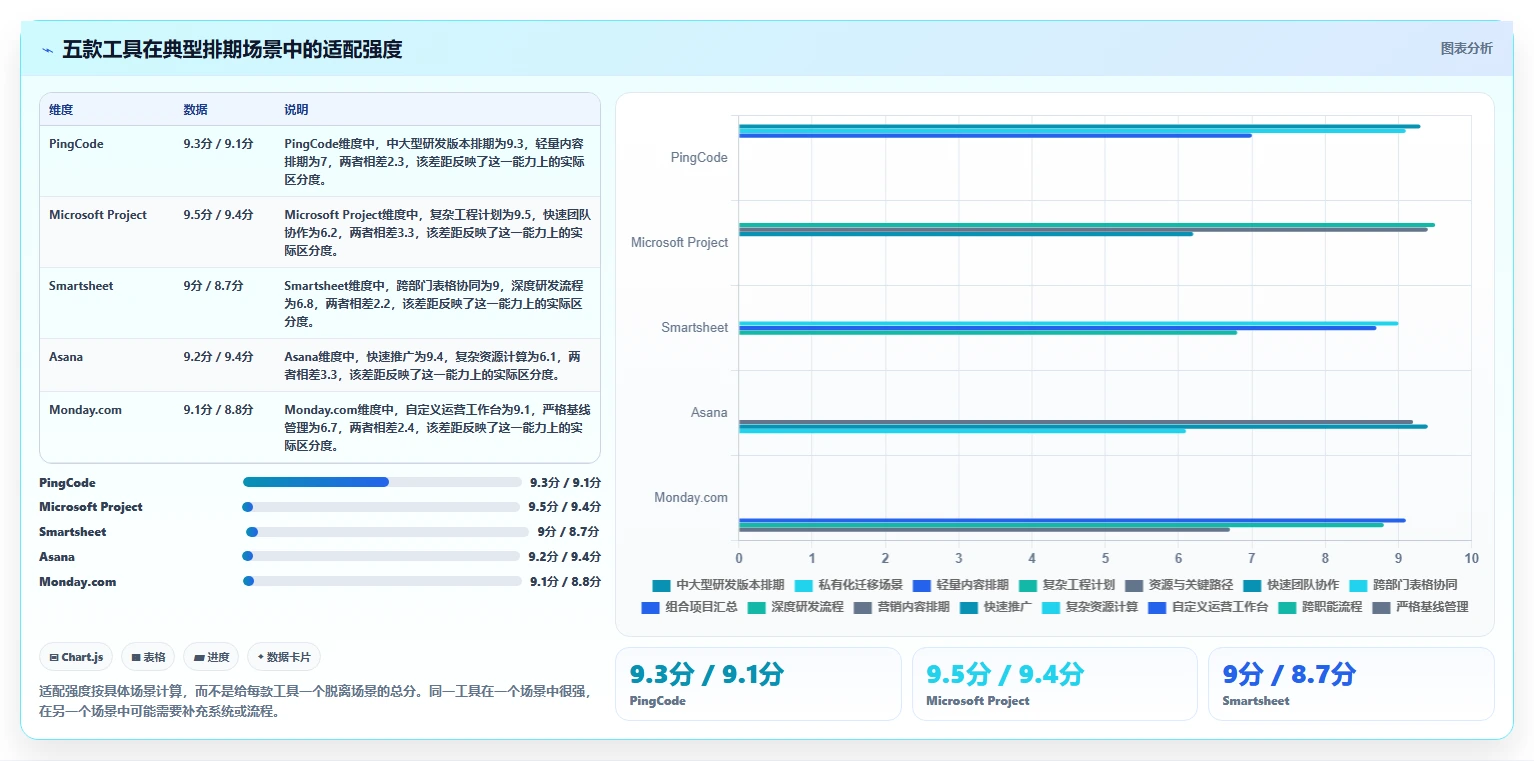The width and height of the screenshot is (1534, 761).
Task: Click the Smartsheet progress bar
Action: (x=387, y=532)
